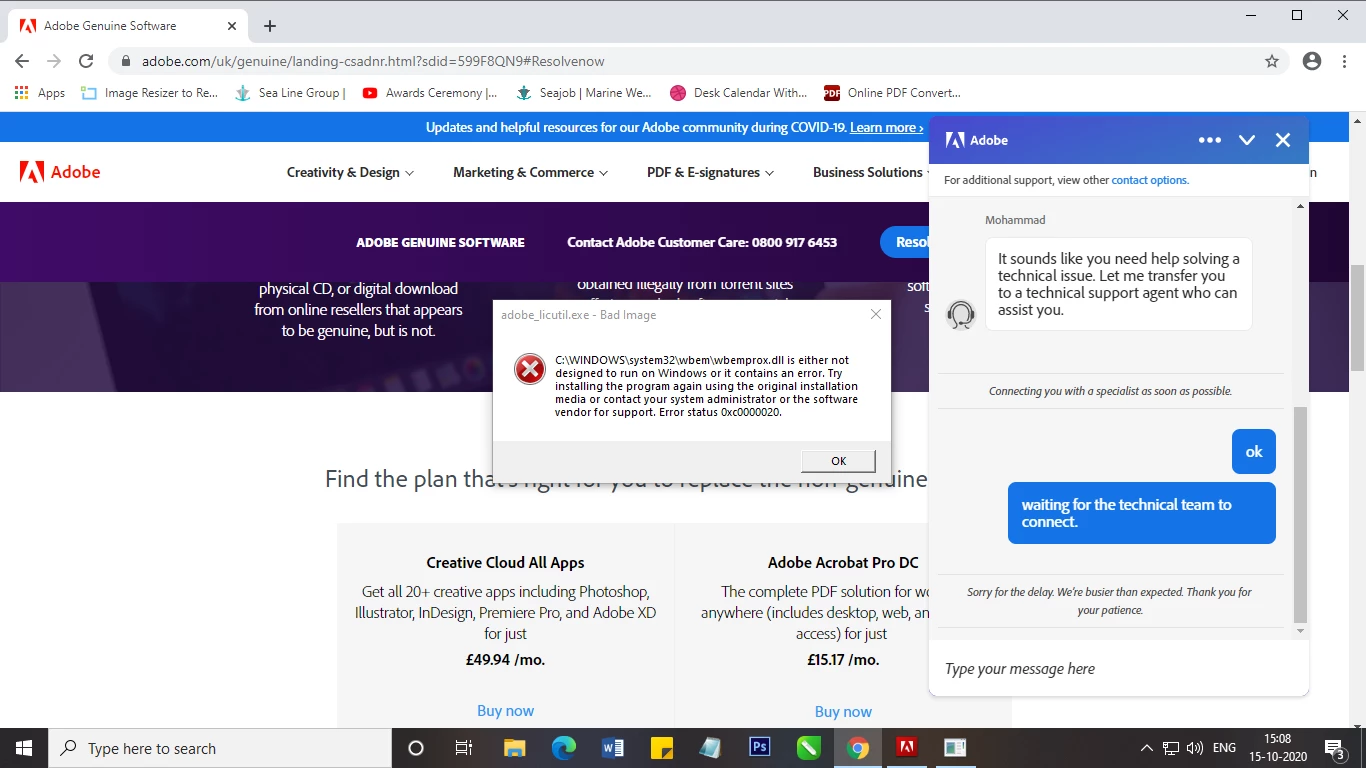Screen dimensions: 1366x768
Task: Click the taskbar search box
Action: [220, 748]
